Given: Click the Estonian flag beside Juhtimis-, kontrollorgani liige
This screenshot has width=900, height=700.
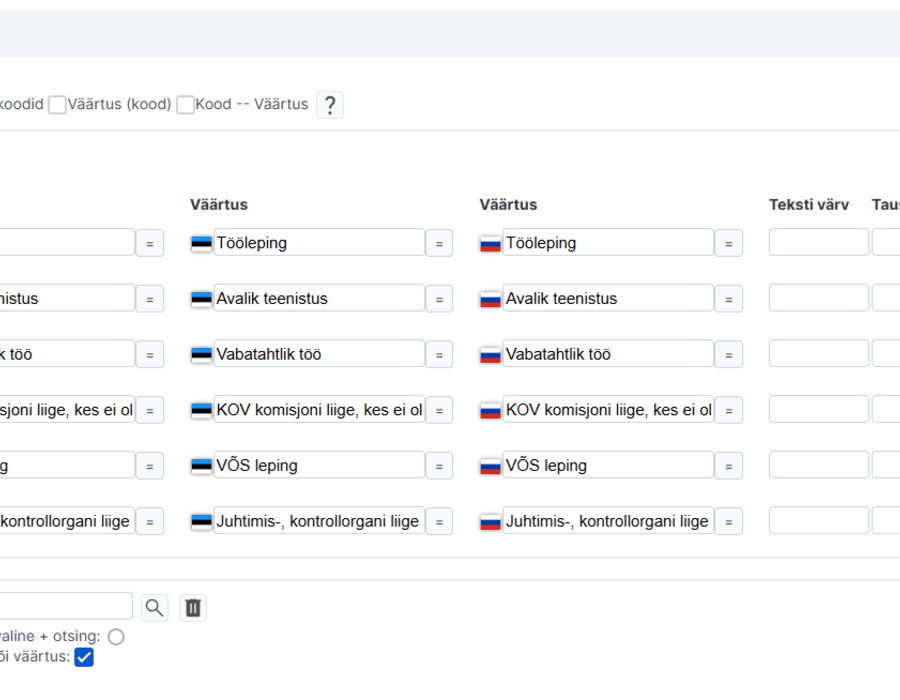Looking at the screenshot, I should pos(201,522).
